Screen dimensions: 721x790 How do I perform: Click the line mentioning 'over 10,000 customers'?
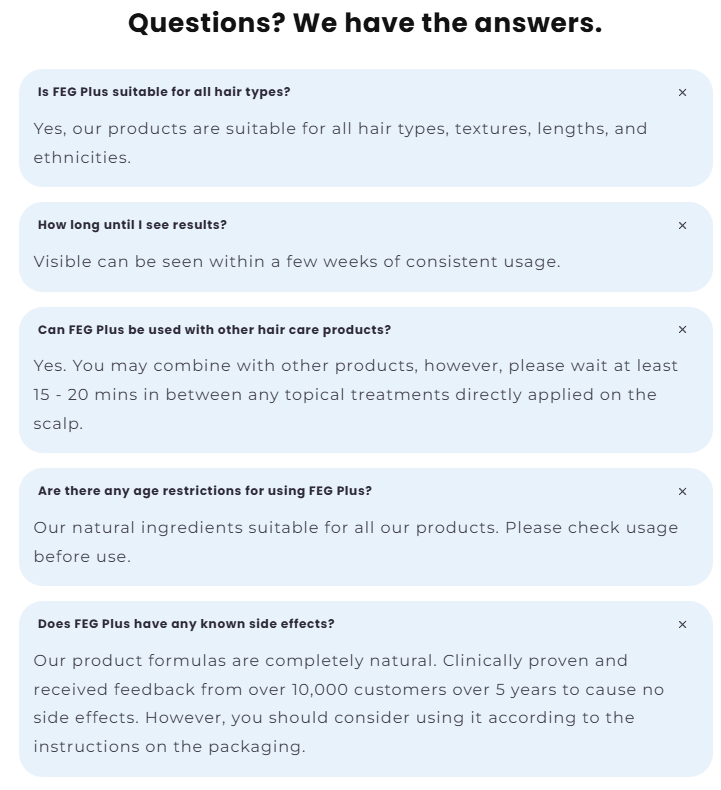(348, 690)
